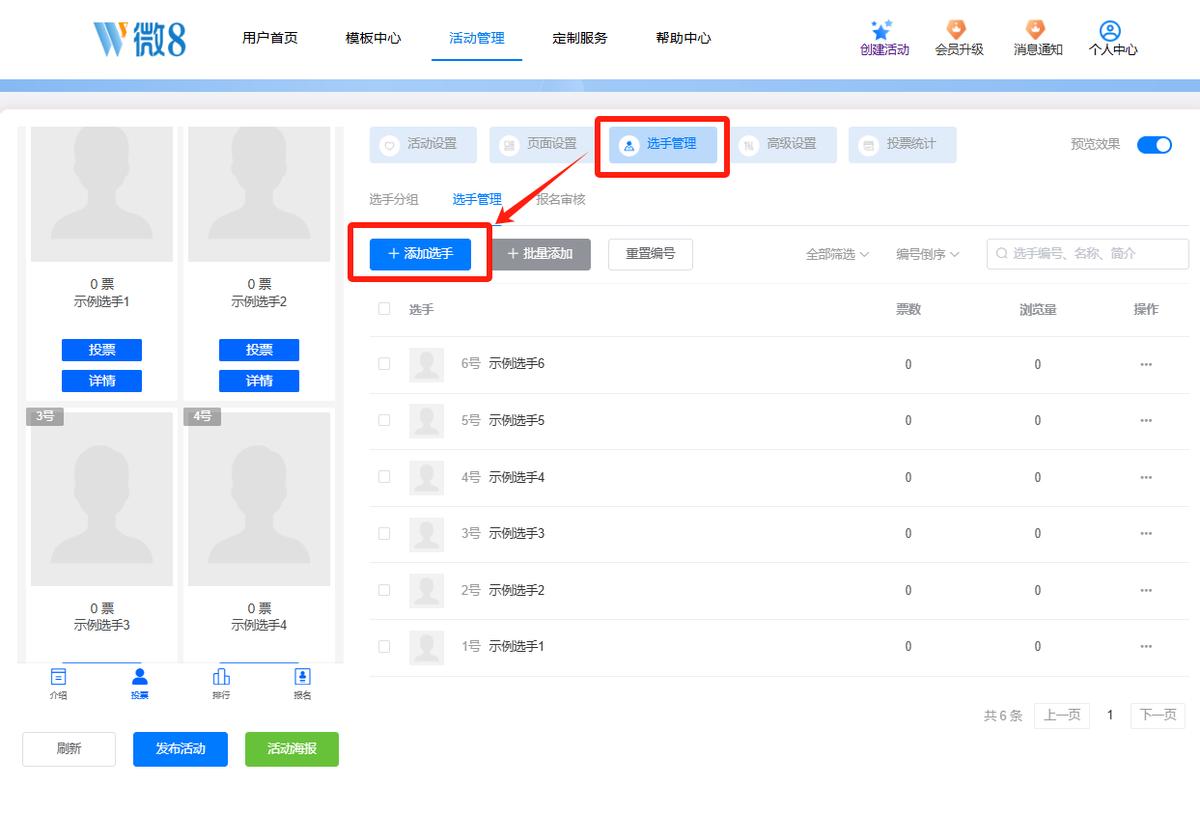This screenshot has height=818, width=1200.
Task: Click the 活动海报 button
Action: point(292,749)
